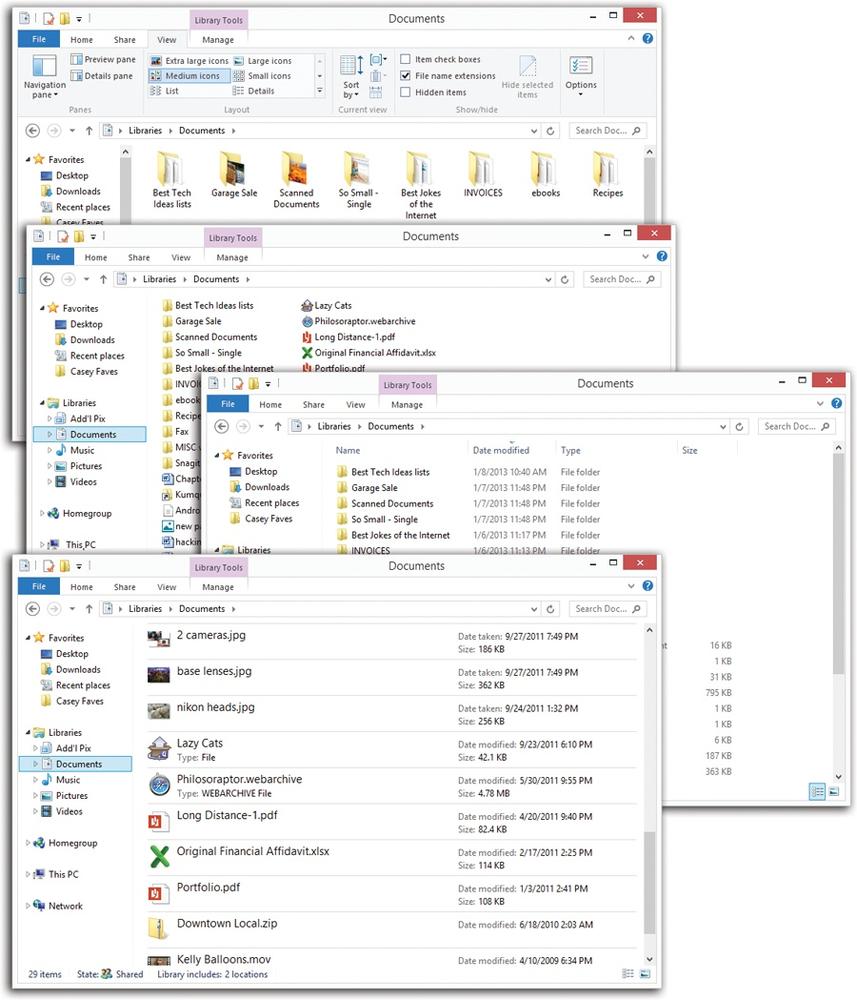The image size is (857, 1000).
Task: Click the large icons view icon in front window's status bar
Action: 645,974
